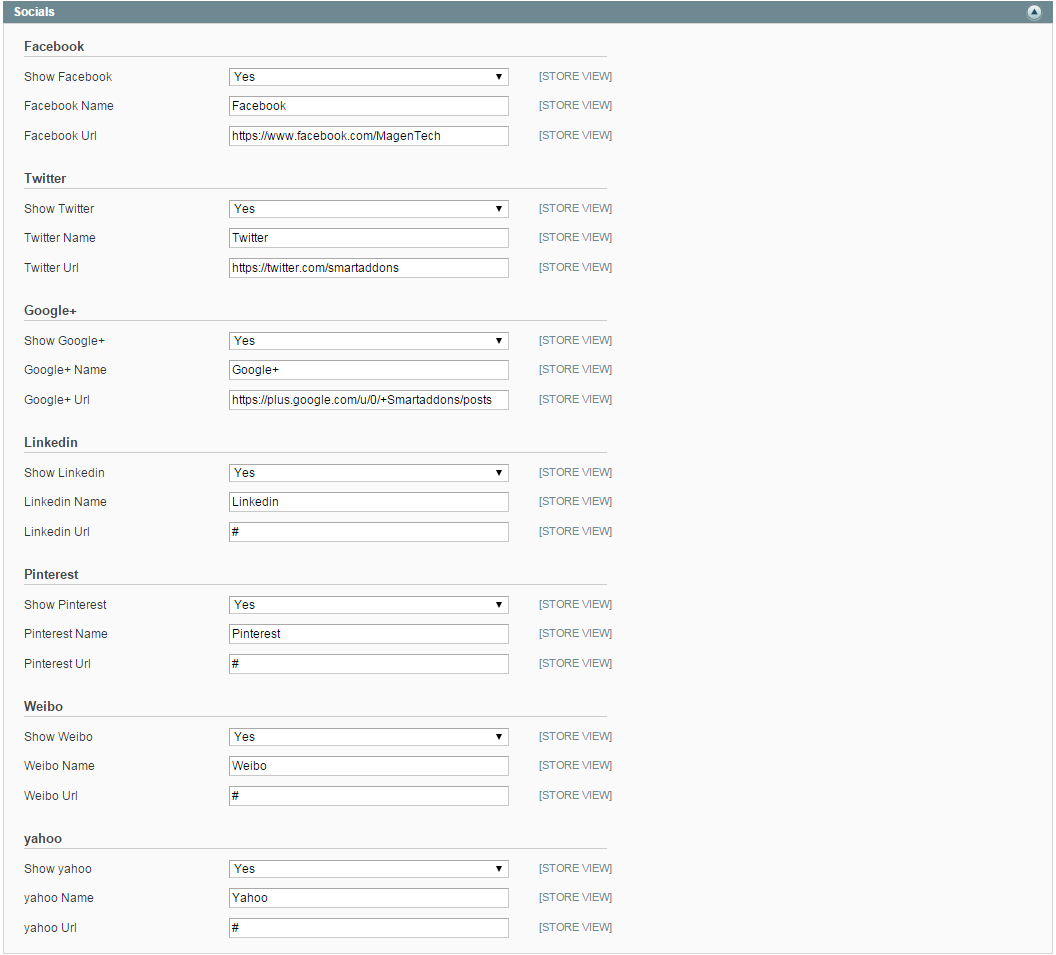
Task: Click the Show Pinterest label
Action: 65,605
